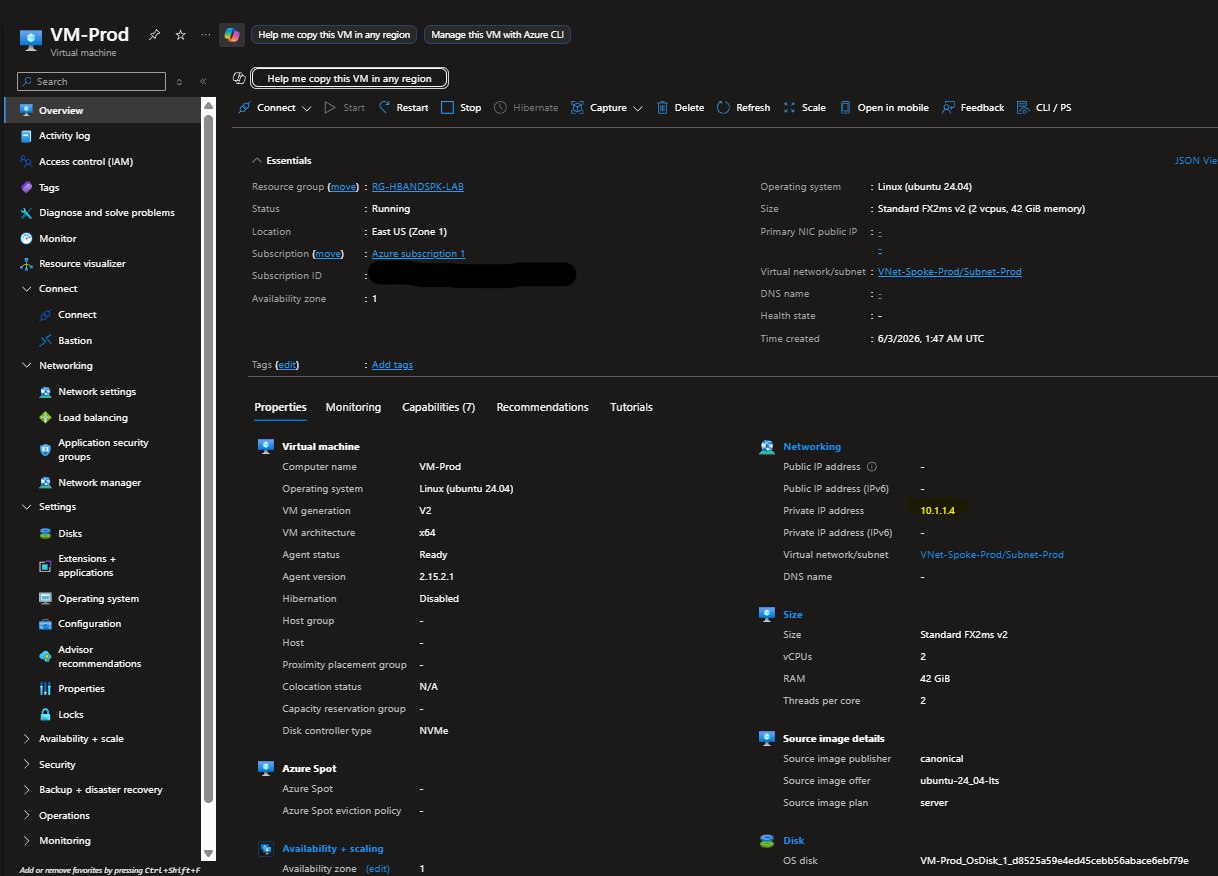Image resolution: width=1218 pixels, height=876 pixels.
Task: Click the Monitor icon in sidebar
Action: (x=27, y=238)
